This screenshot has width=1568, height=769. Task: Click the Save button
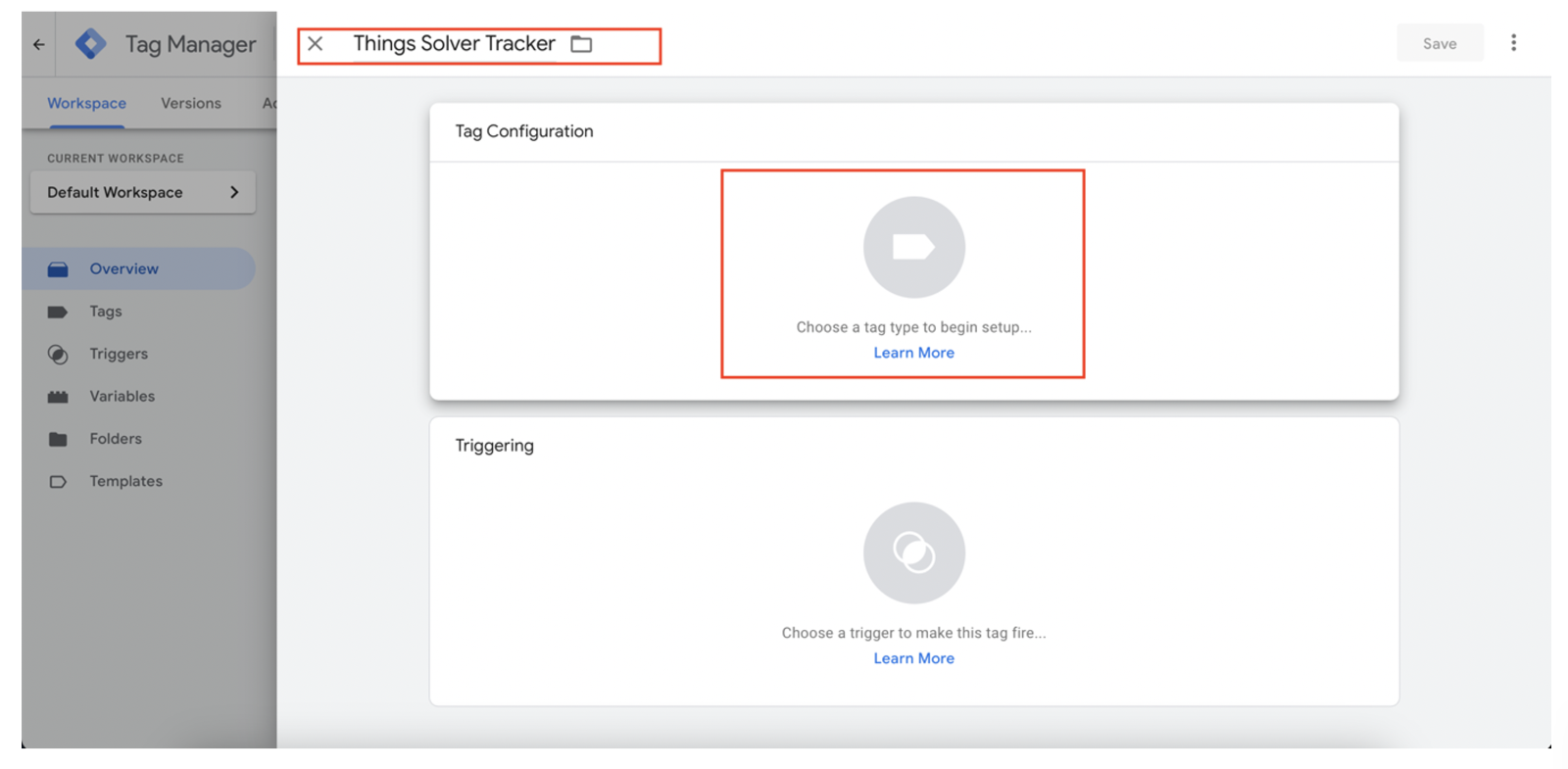click(1440, 43)
